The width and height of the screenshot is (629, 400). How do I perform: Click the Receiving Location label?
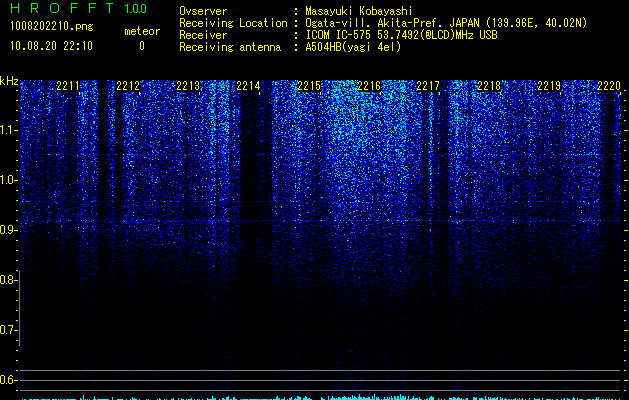click(233, 23)
